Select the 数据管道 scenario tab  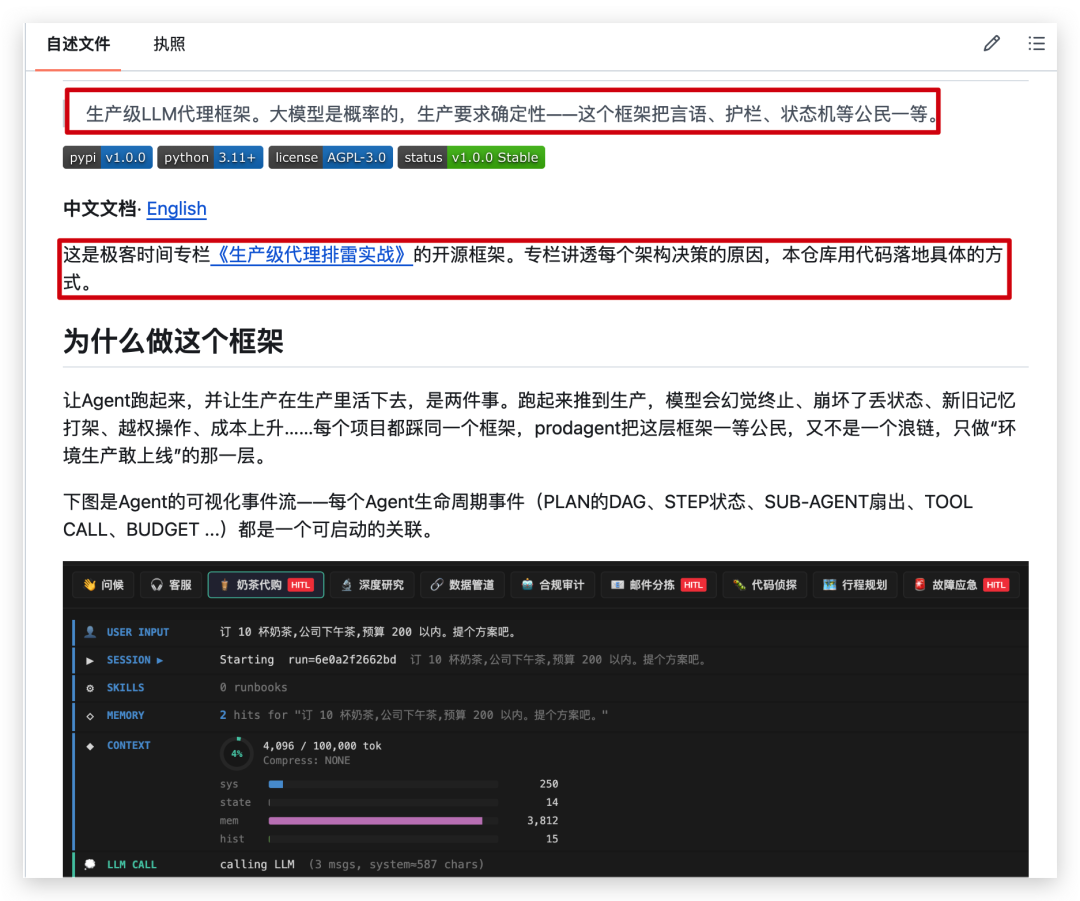[x=462, y=585]
